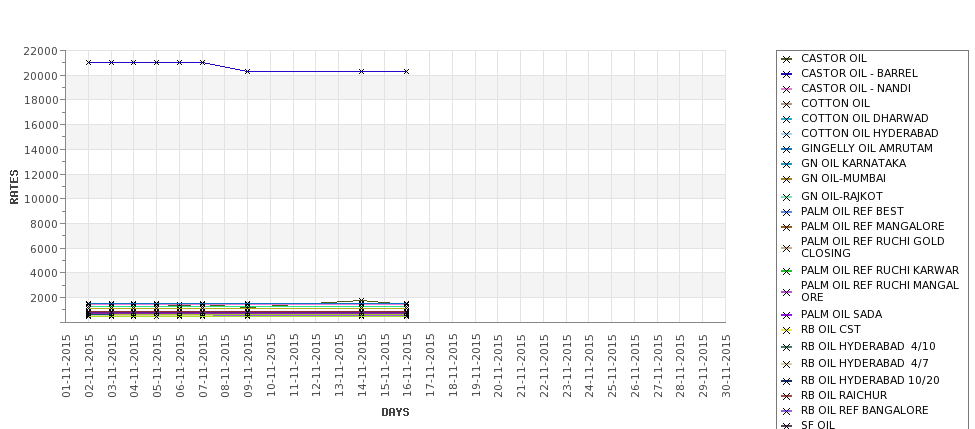This screenshot has width=975, height=429.
Task: Click top blue line point at 16-11-2015
Action: (x=407, y=72)
